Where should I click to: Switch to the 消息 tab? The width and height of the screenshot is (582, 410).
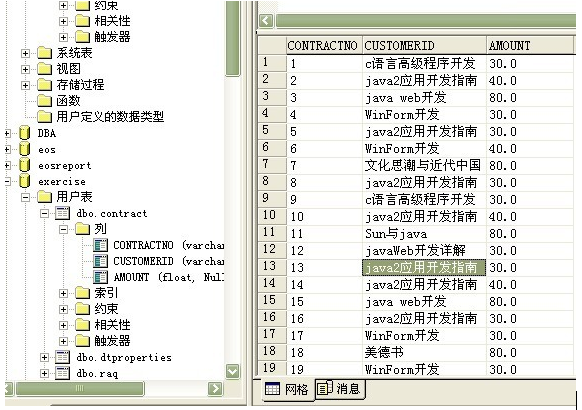coord(340,389)
